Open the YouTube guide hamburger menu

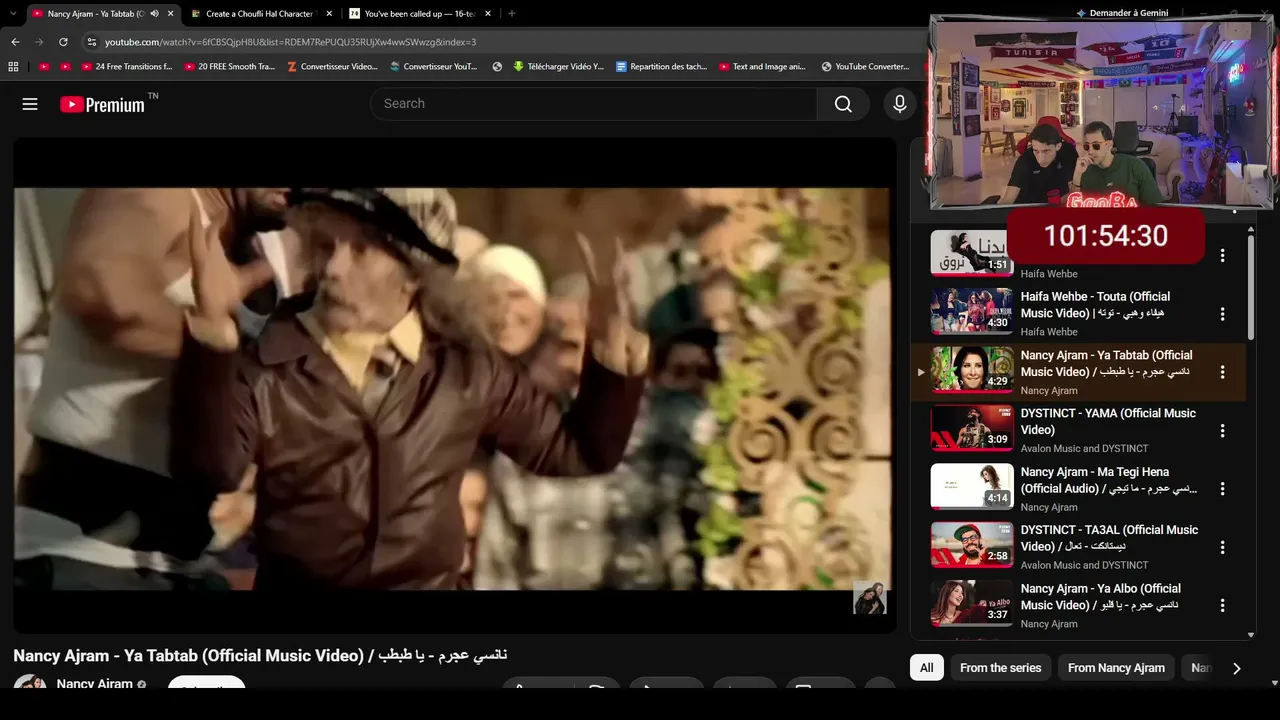[x=30, y=104]
